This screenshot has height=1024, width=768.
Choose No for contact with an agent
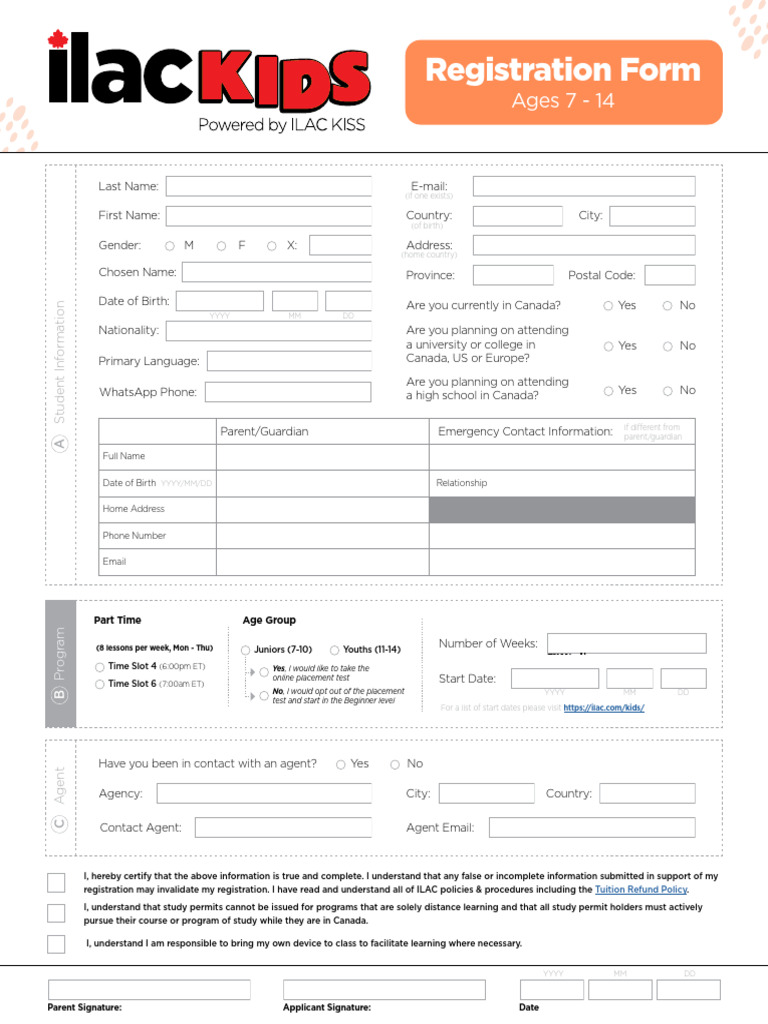(394, 764)
